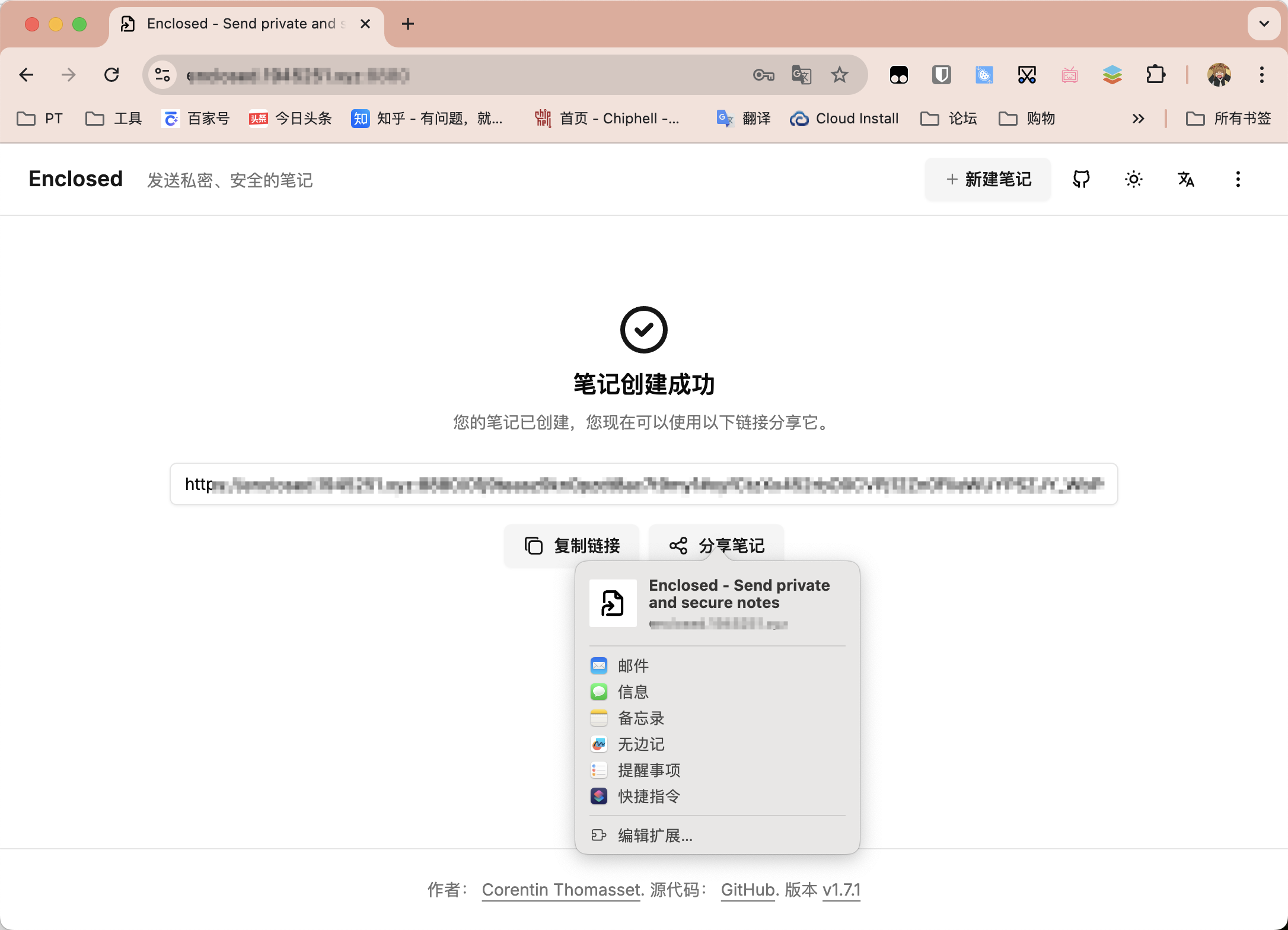Open the Tampermonkey extension icon
This screenshot has height=930, width=1288.
899,75
